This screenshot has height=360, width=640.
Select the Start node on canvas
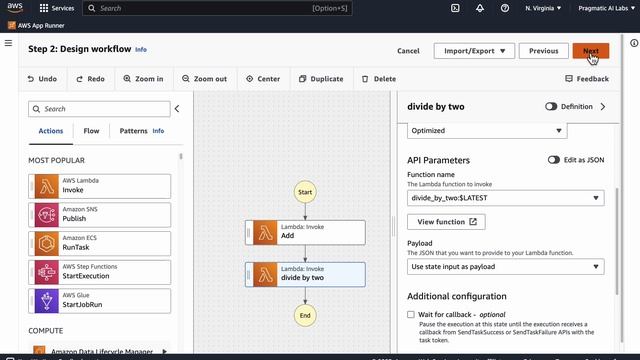pyautogui.click(x=305, y=192)
